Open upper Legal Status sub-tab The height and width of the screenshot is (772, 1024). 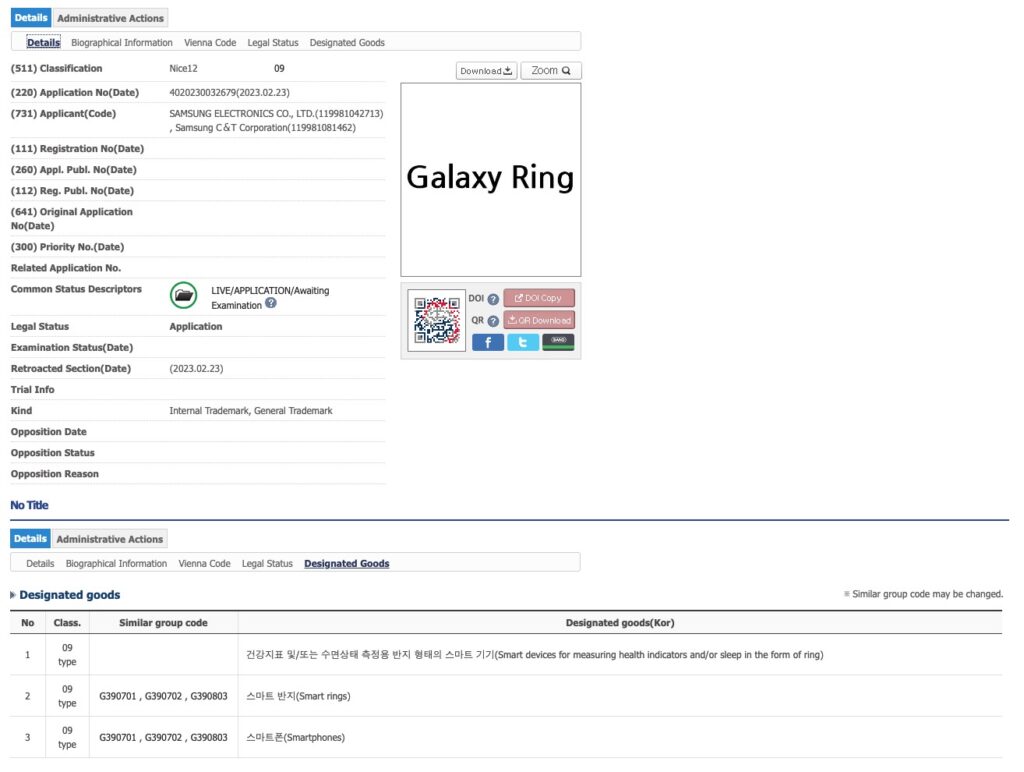click(x=273, y=42)
